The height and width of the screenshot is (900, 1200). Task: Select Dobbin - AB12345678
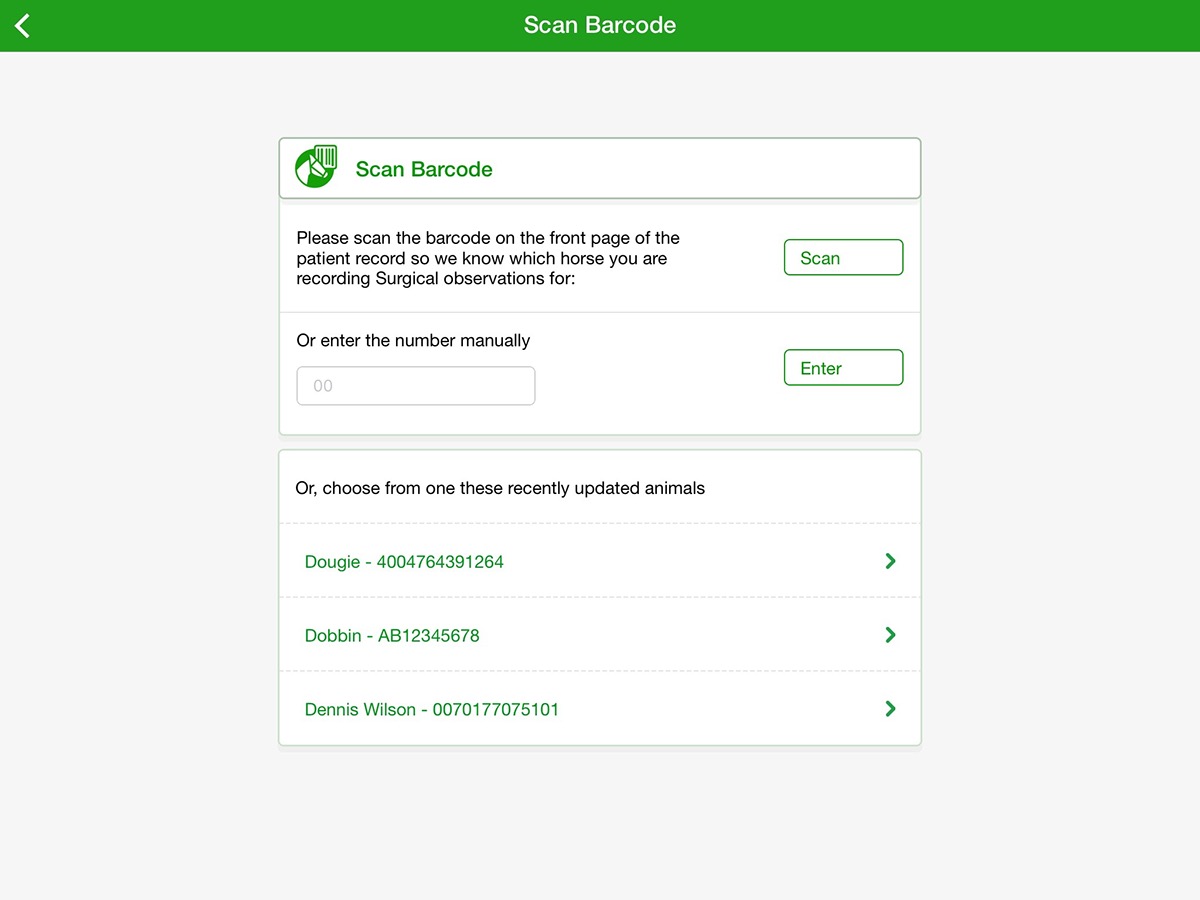(600, 635)
